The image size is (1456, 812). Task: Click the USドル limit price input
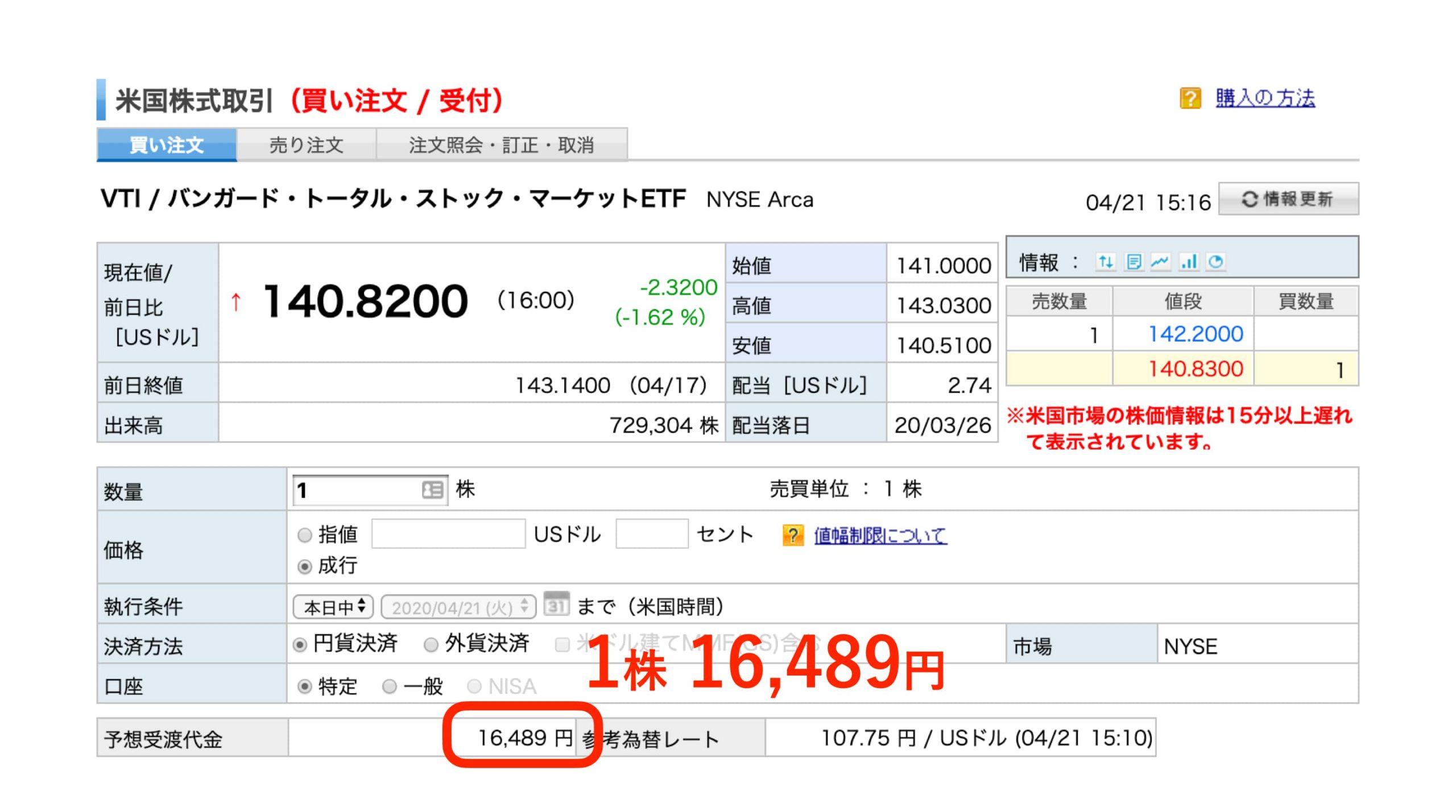[449, 534]
